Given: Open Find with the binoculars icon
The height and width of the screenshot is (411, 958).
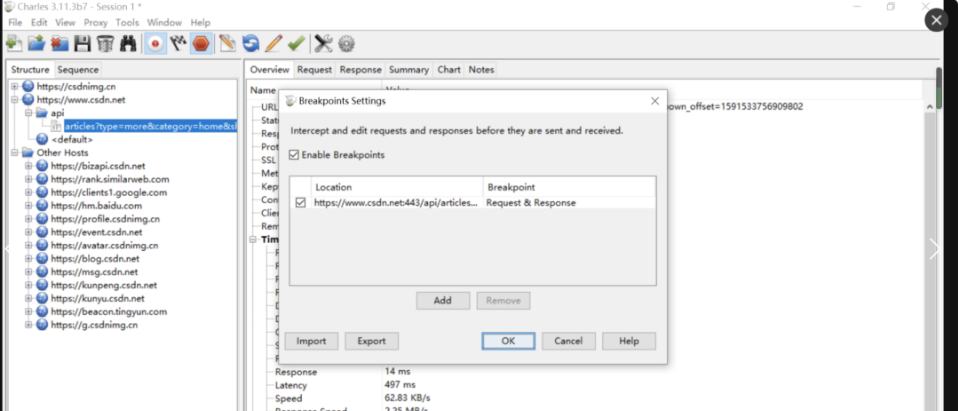Looking at the screenshot, I should pyautogui.click(x=128, y=44).
